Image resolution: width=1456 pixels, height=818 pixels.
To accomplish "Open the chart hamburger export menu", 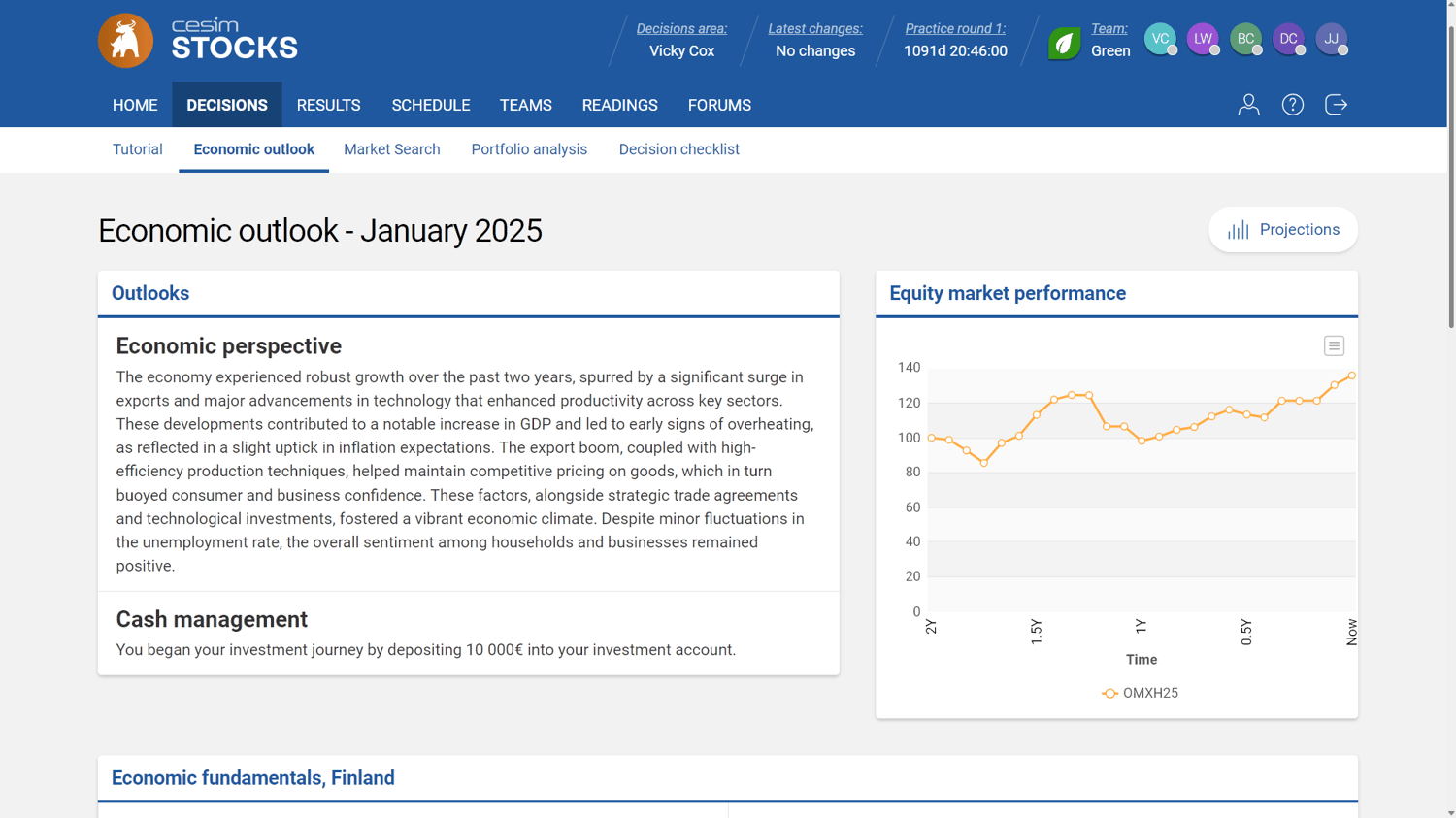I will [x=1334, y=345].
